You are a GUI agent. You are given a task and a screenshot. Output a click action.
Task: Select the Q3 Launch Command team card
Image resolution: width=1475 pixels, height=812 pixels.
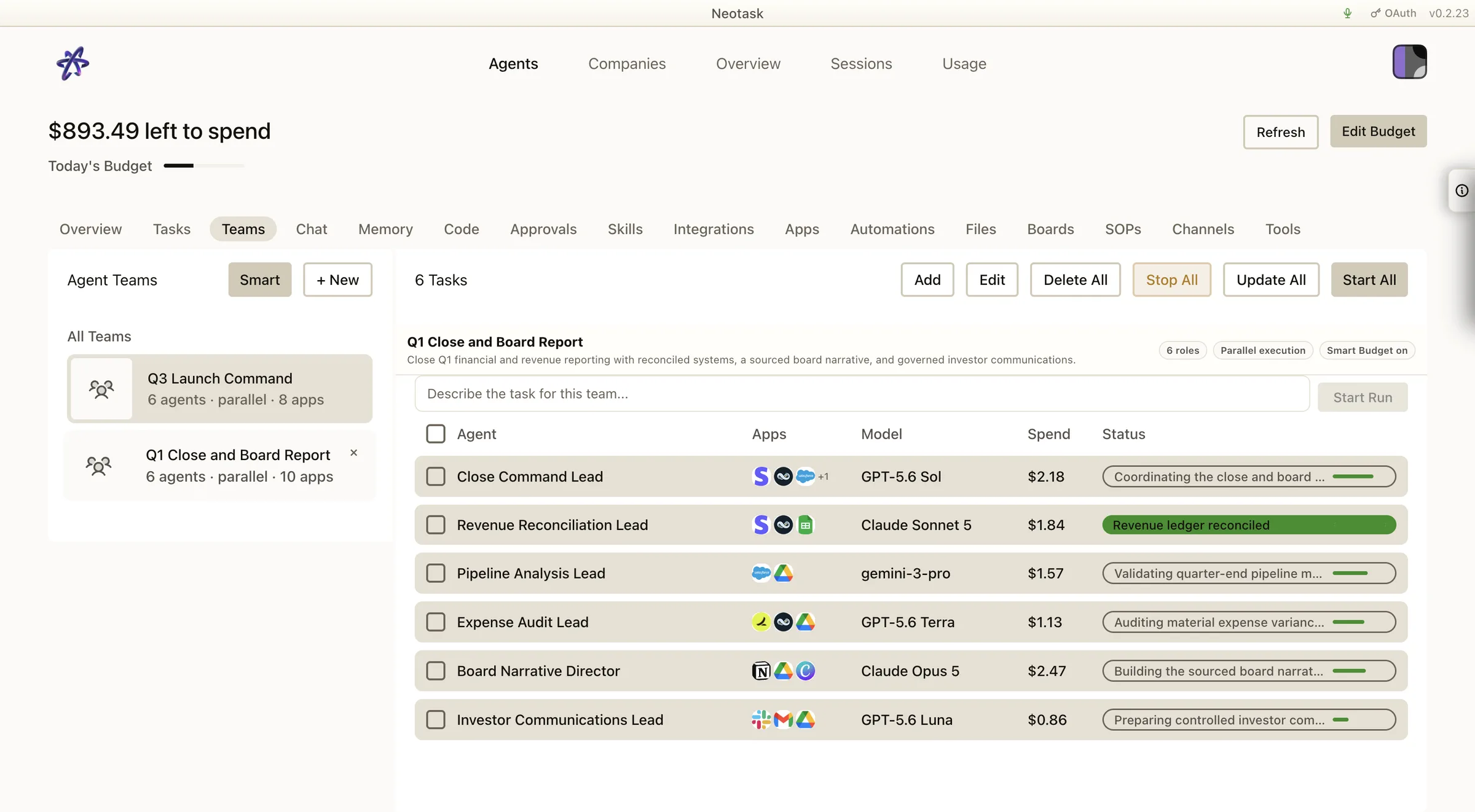coord(219,389)
